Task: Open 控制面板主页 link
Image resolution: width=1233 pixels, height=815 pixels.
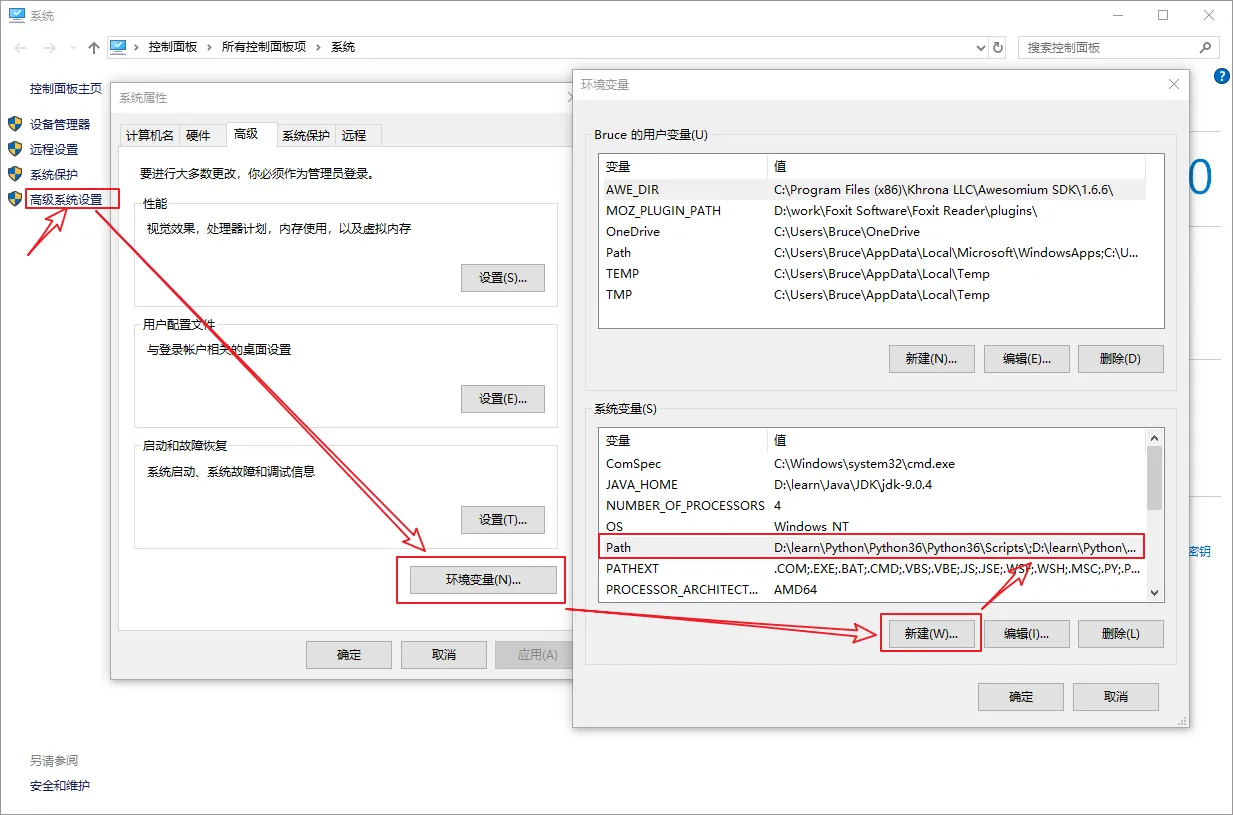Action: (66, 88)
